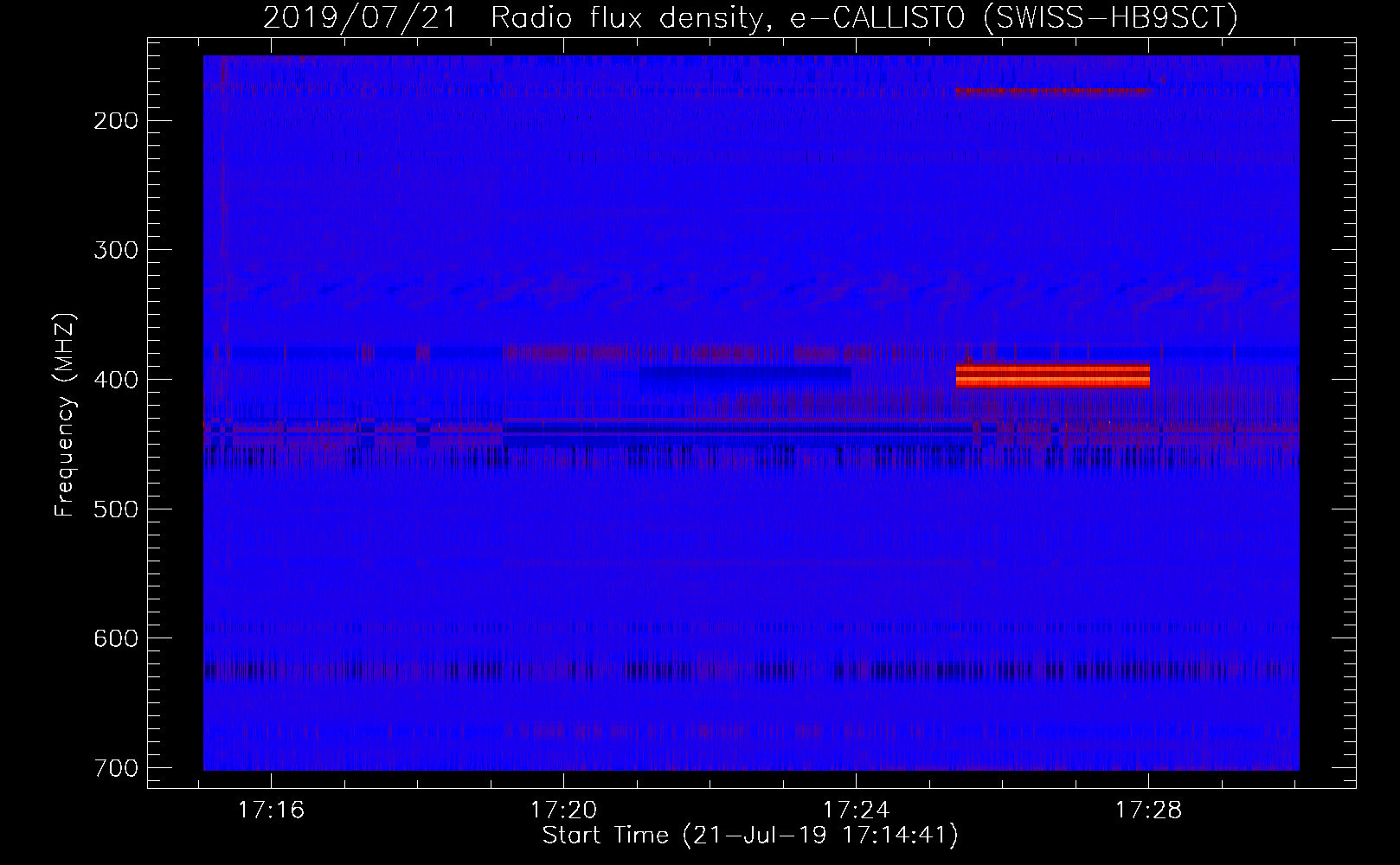1400x865 pixels.
Task: Select the 200 frequency tick label
Action: pyautogui.click(x=116, y=121)
